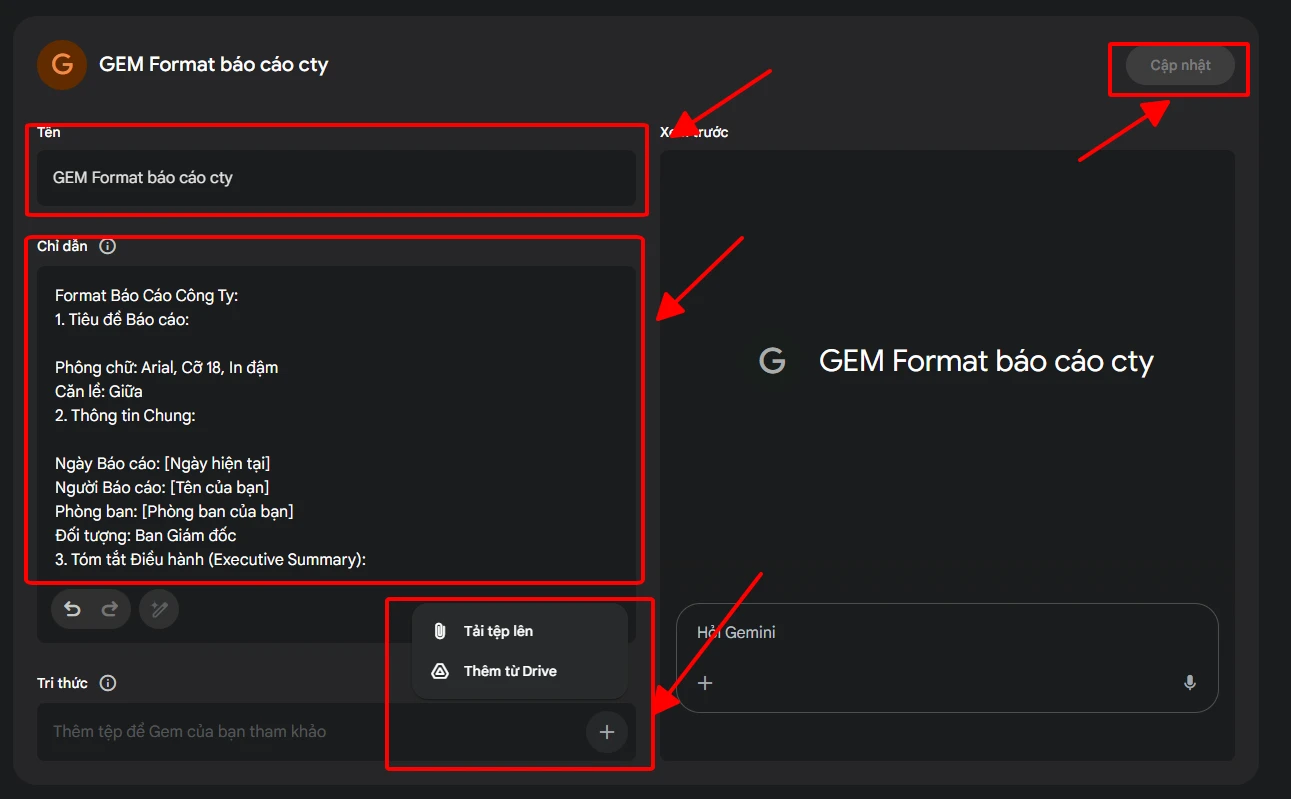Click the plus icon in the Hỏi Gemini box

(705, 683)
